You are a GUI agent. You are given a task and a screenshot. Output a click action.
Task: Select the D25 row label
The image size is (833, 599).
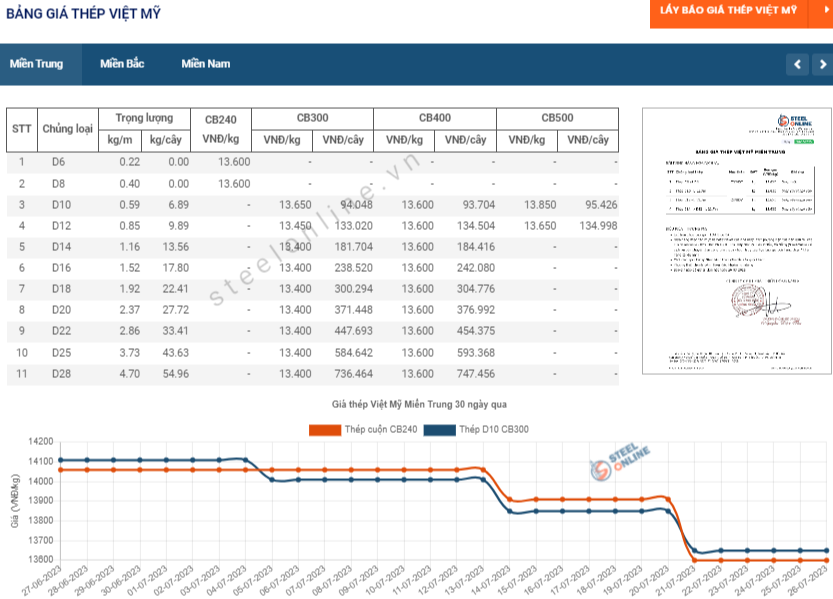pyautogui.click(x=61, y=353)
